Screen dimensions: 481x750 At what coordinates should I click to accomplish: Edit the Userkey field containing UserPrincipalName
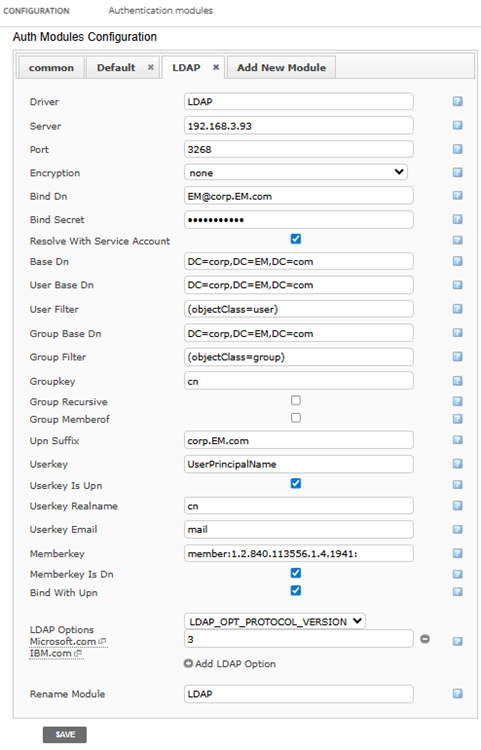coord(299,464)
